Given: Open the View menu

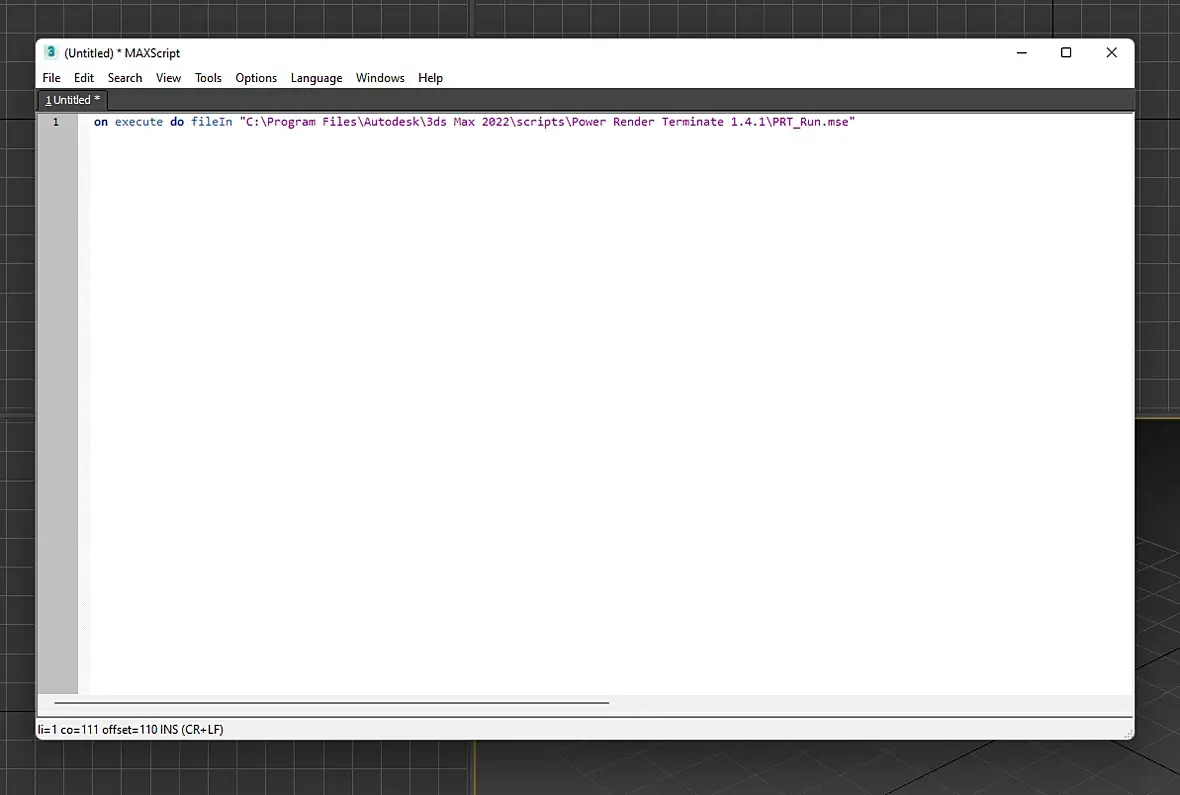Looking at the screenshot, I should [169, 78].
